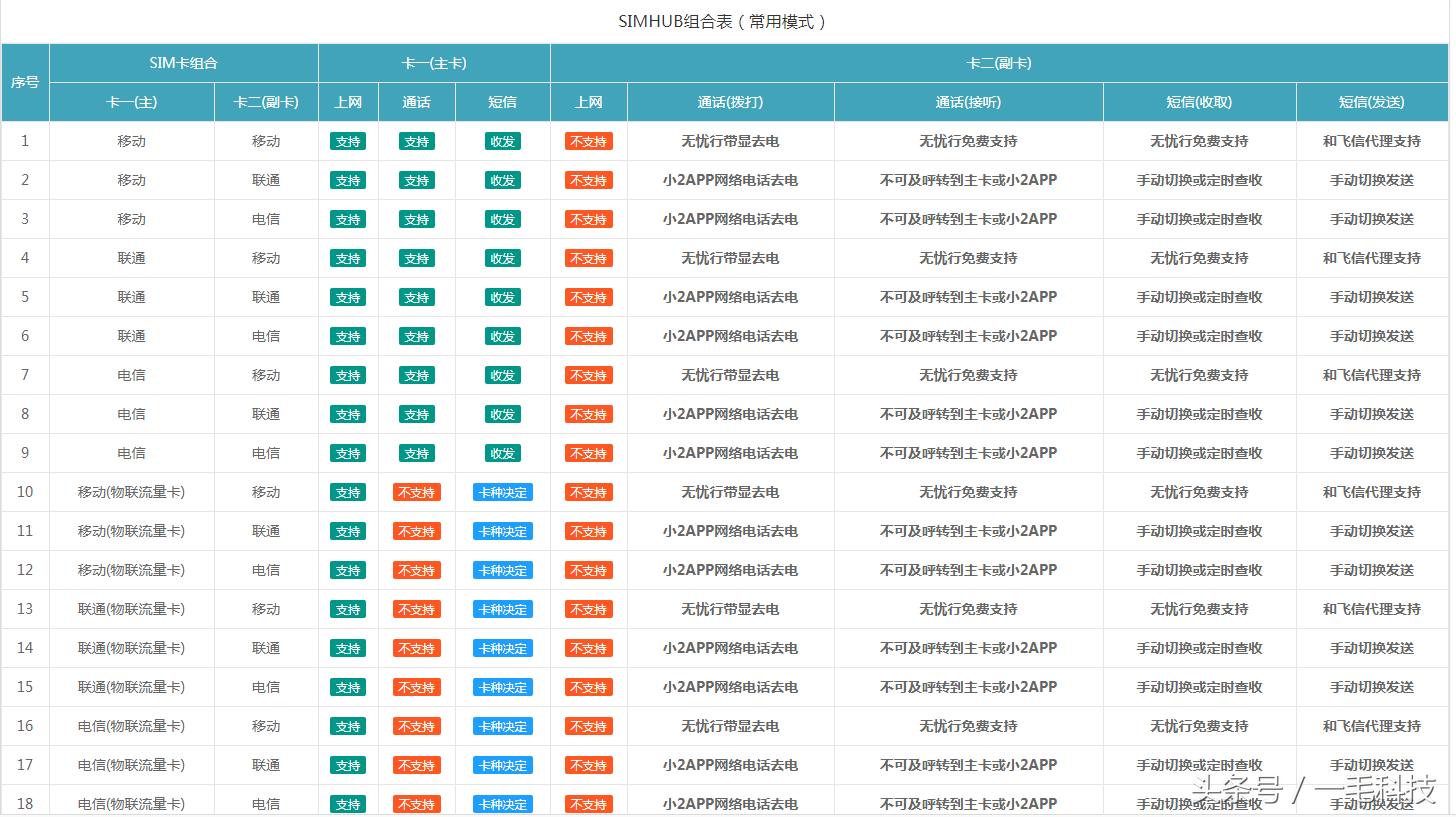Screen dimensions: 1456x817
Task: Click the 通话(拨打) column header
Action: pyautogui.click(x=731, y=102)
